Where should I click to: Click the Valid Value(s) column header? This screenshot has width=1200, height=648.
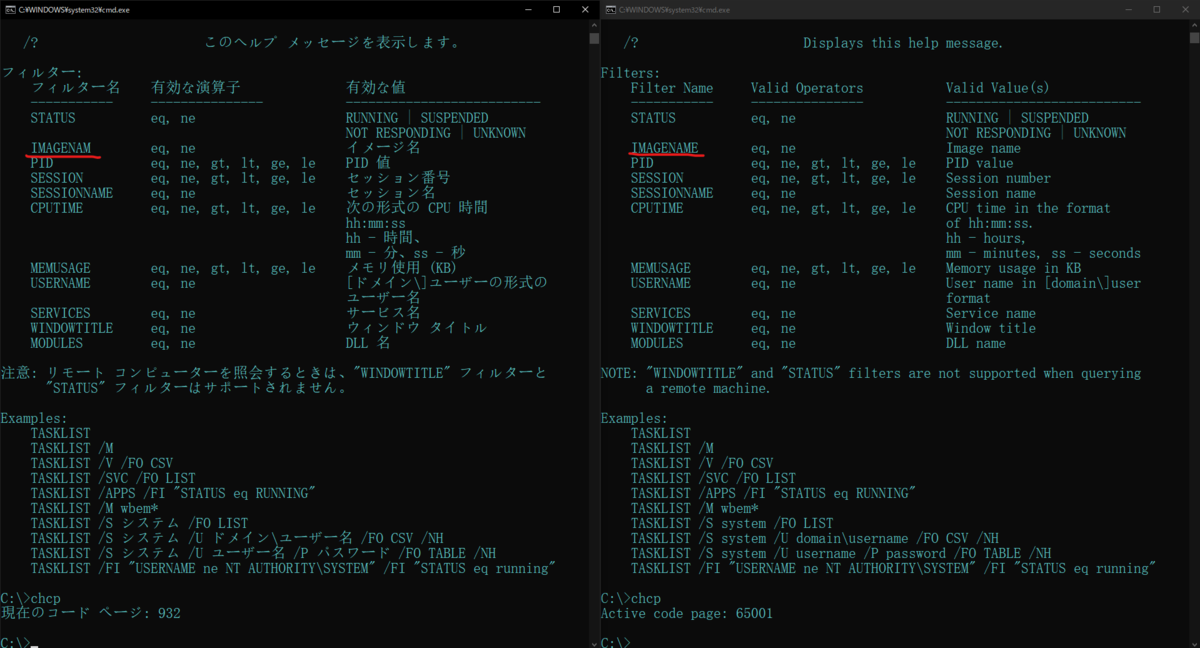(x=998, y=88)
